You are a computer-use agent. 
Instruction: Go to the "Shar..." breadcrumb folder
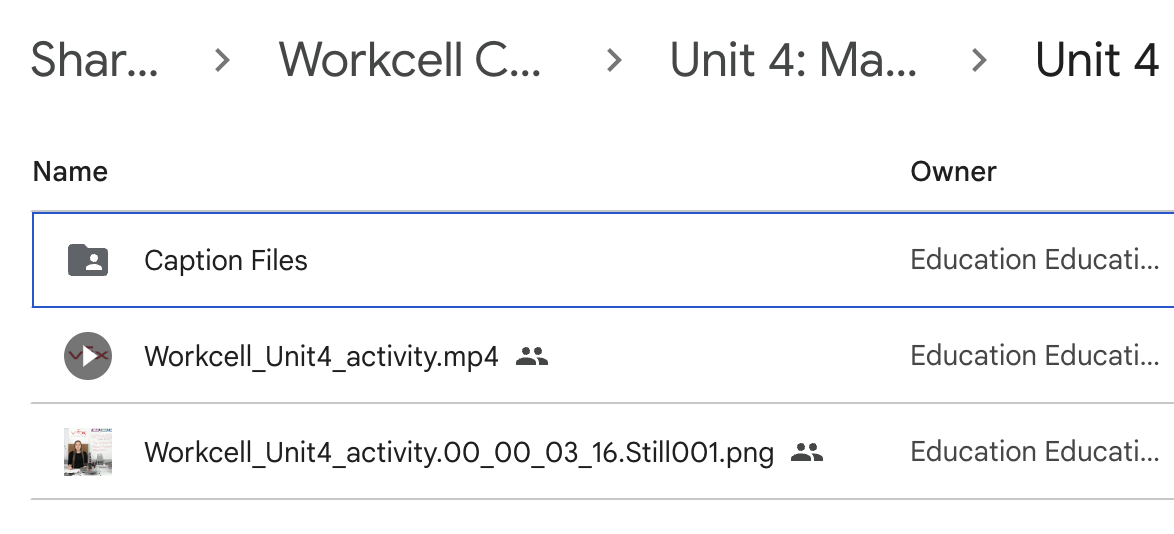[94, 61]
